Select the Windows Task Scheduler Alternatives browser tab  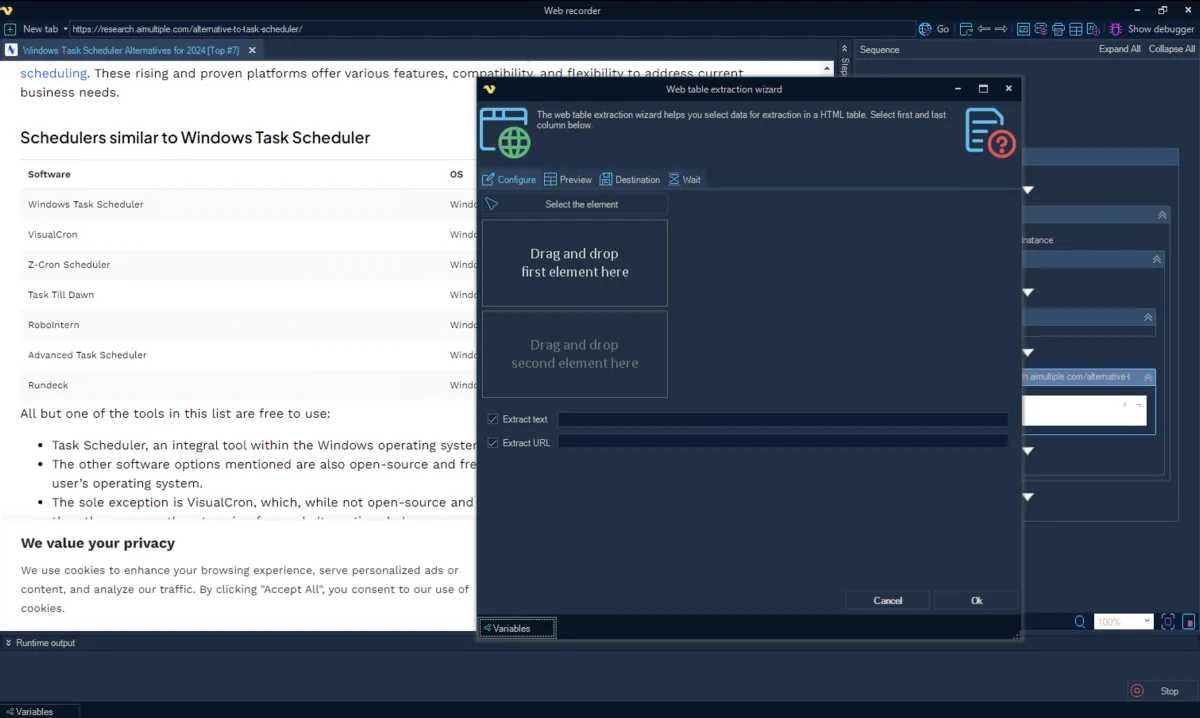point(131,50)
